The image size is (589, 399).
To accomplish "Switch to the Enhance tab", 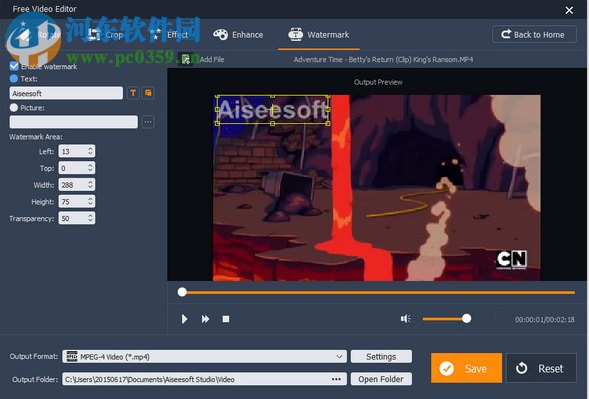I will 238,35.
